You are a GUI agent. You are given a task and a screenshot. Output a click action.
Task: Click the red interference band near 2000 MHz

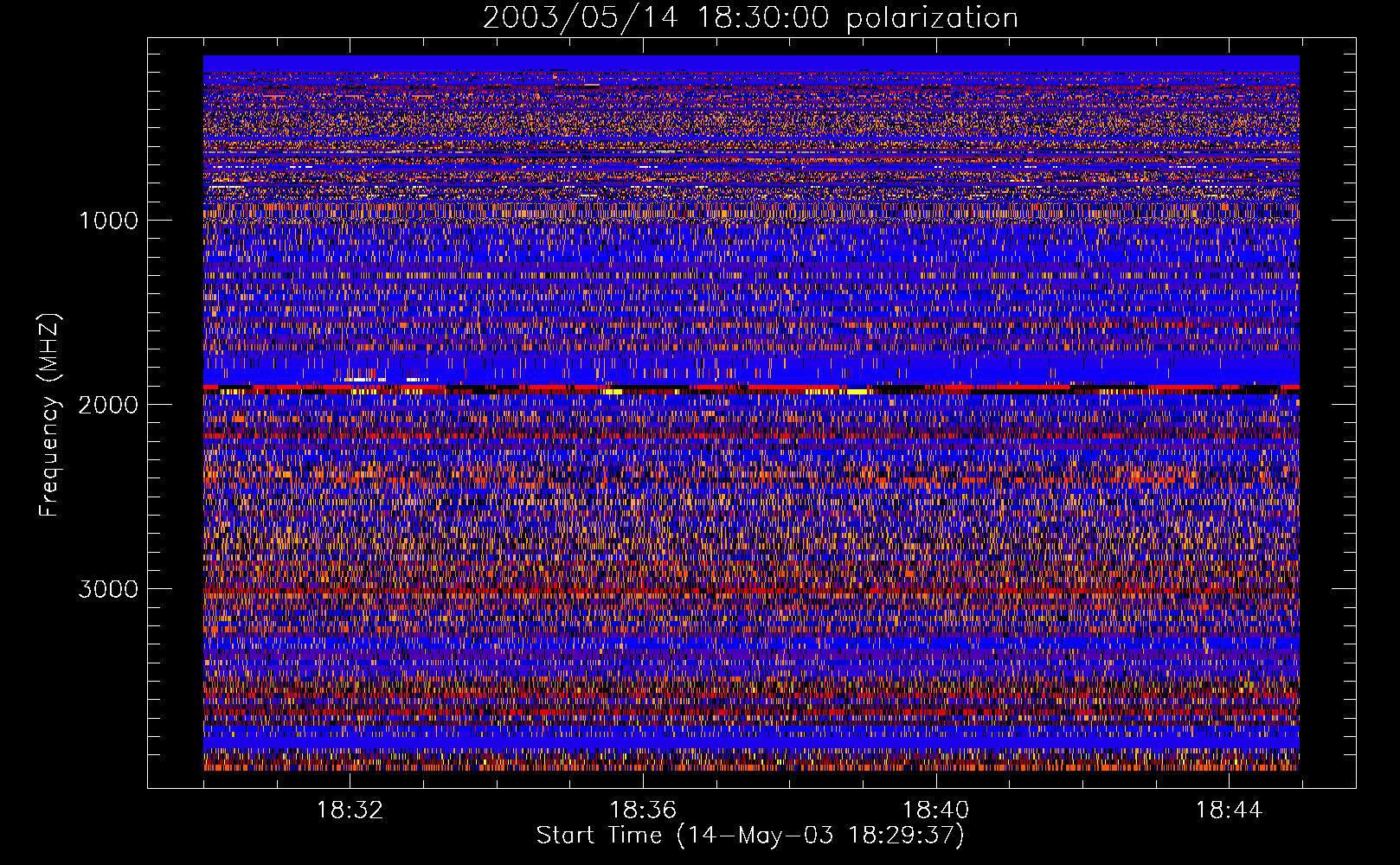coord(751,388)
